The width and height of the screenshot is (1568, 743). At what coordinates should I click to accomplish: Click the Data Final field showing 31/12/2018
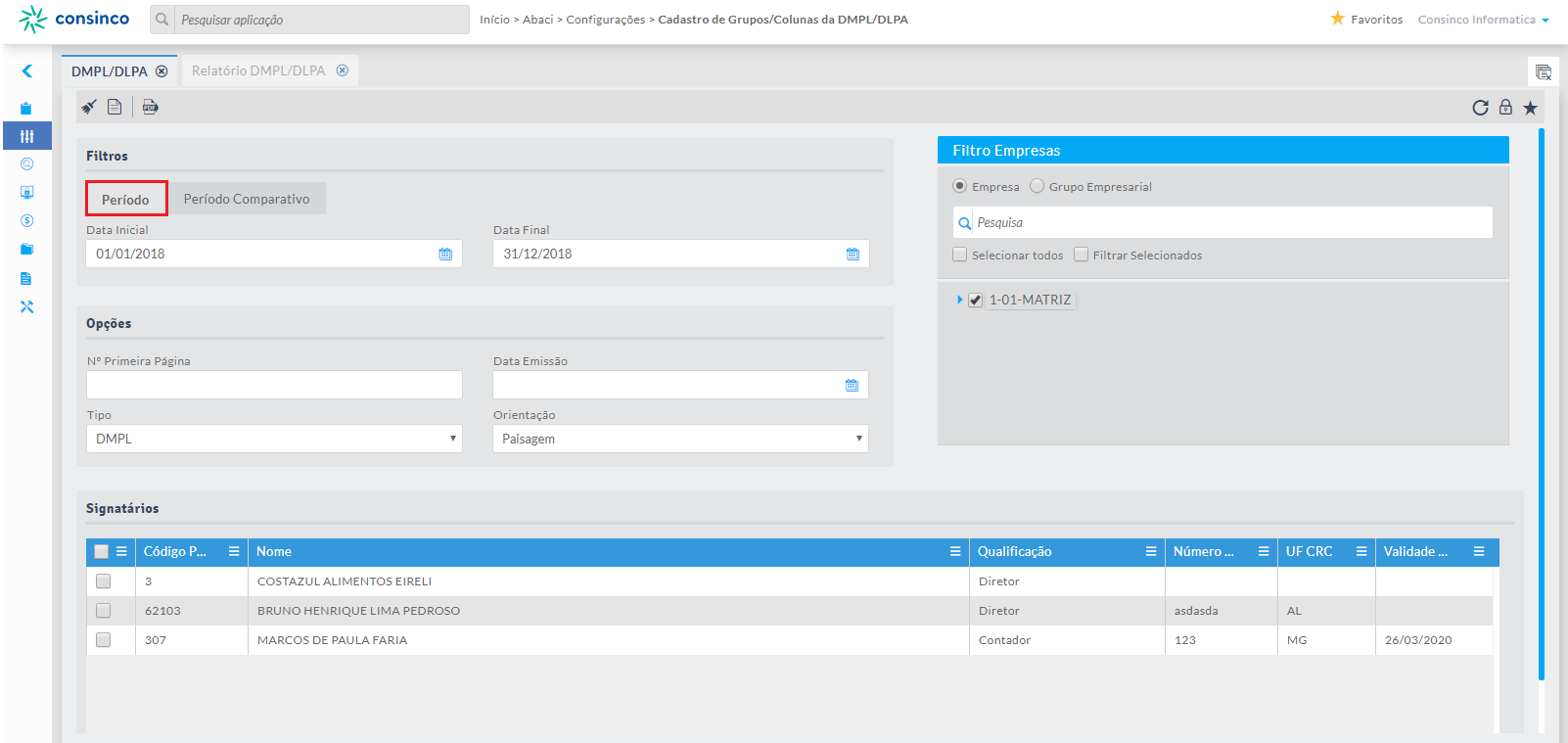click(x=681, y=254)
